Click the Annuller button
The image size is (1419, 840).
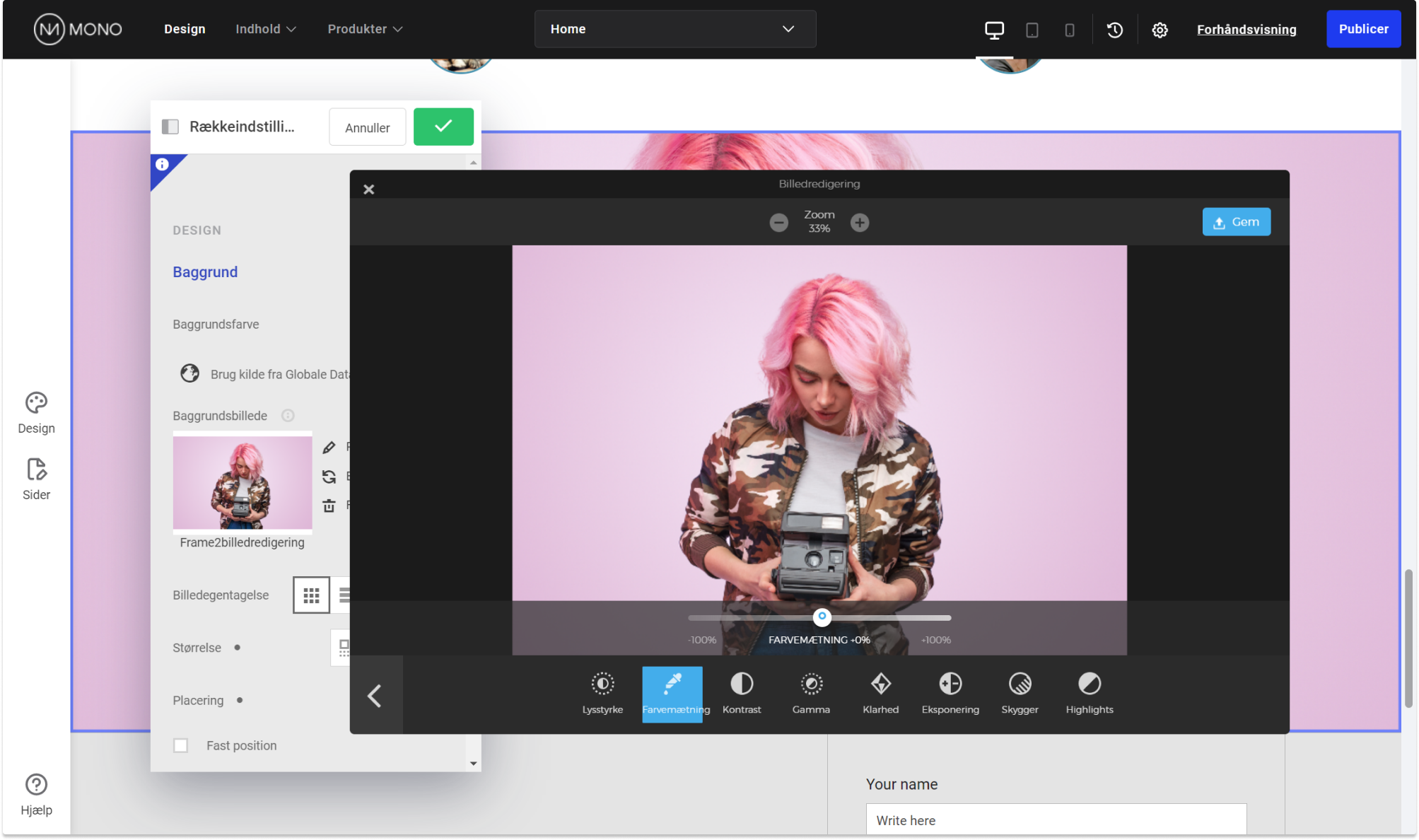[x=367, y=127]
